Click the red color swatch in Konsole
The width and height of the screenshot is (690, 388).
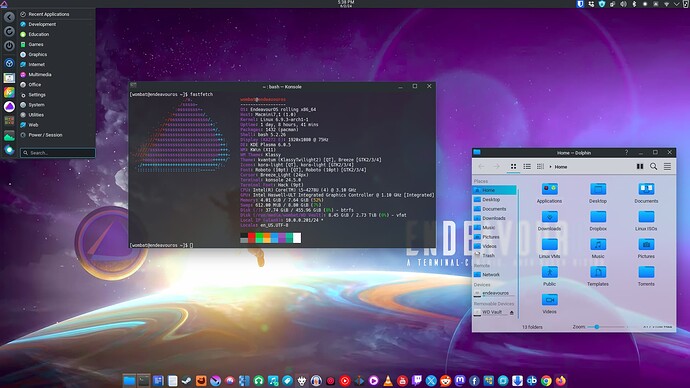tap(251, 238)
